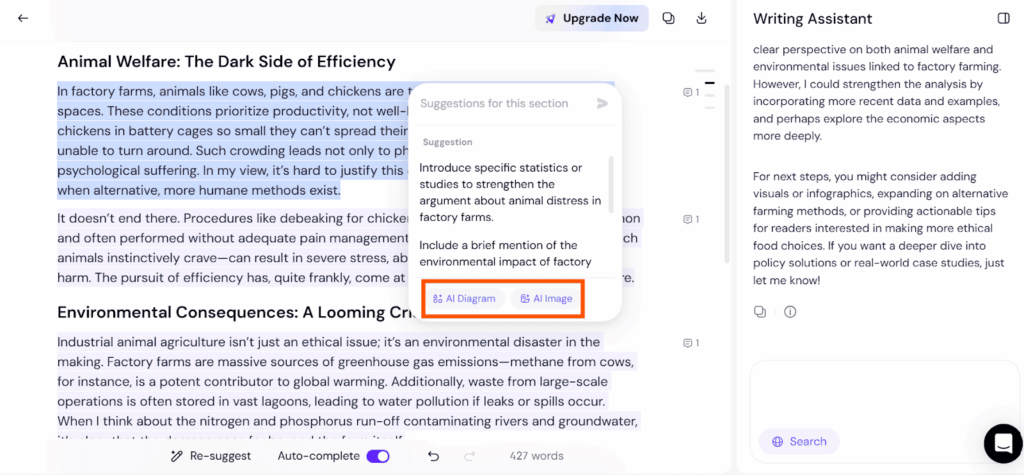Click the download icon in the top bar
Image resolution: width=1024 pixels, height=475 pixels.
(x=701, y=18)
